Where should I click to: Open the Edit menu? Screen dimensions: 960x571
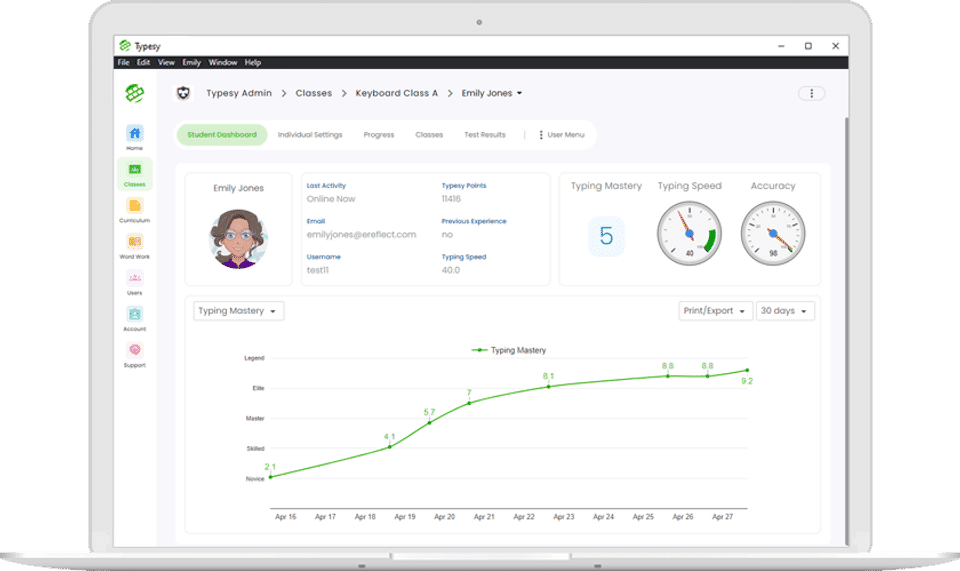tap(143, 62)
